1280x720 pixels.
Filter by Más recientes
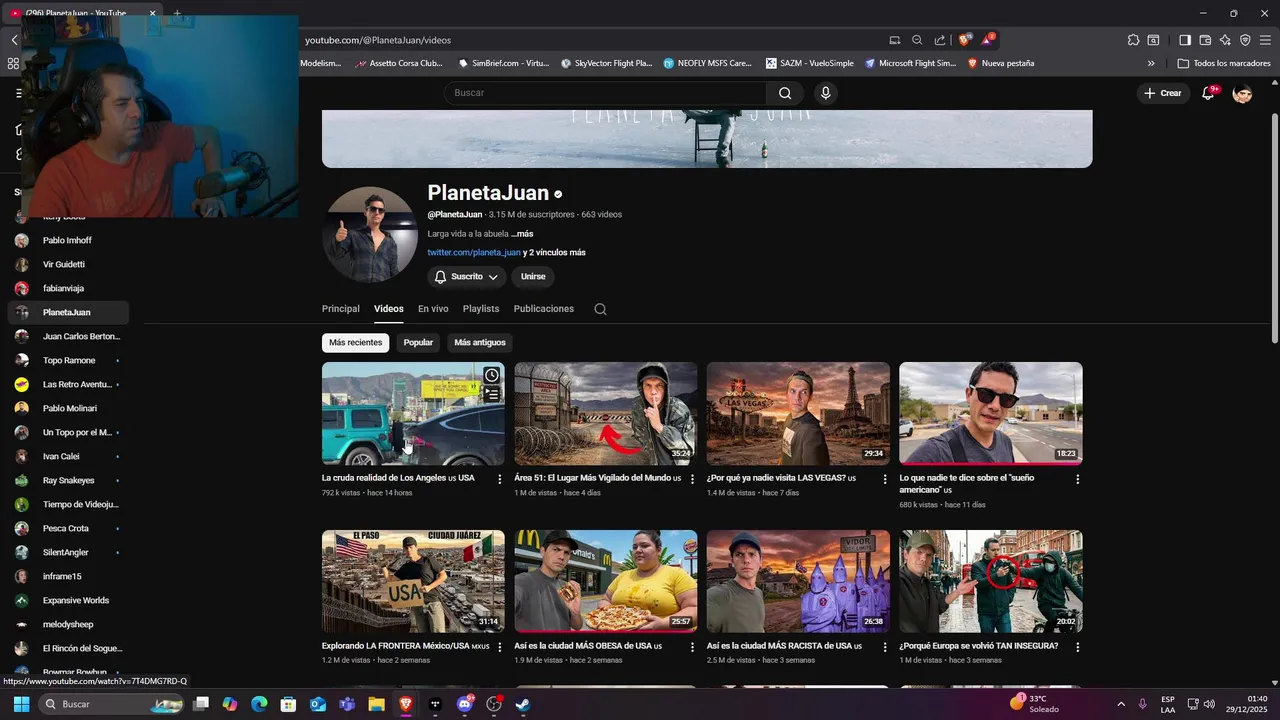pyautogui.click(x=355, y=343)
